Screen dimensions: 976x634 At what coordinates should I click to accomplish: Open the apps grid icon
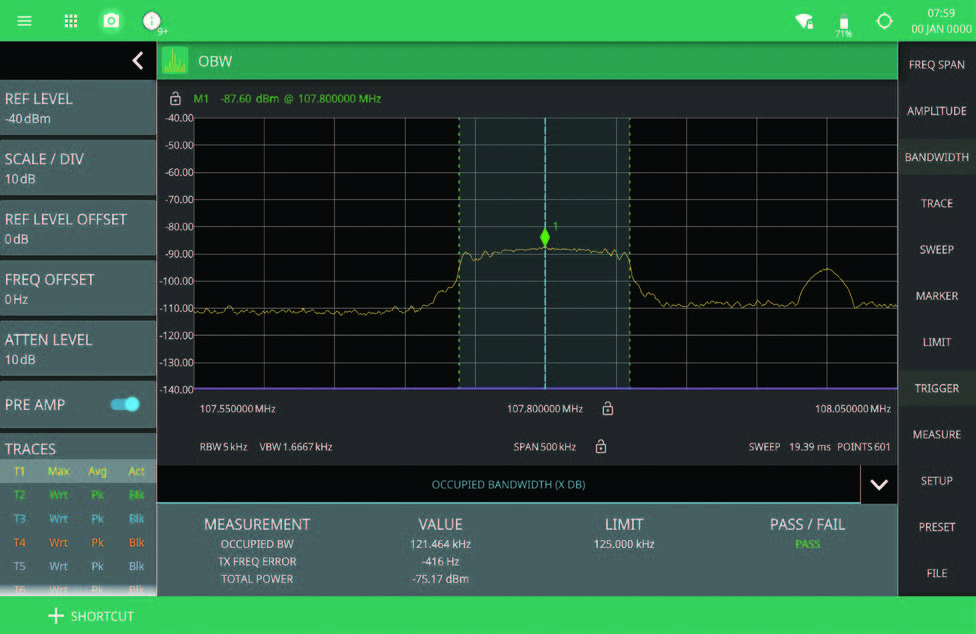71,21
